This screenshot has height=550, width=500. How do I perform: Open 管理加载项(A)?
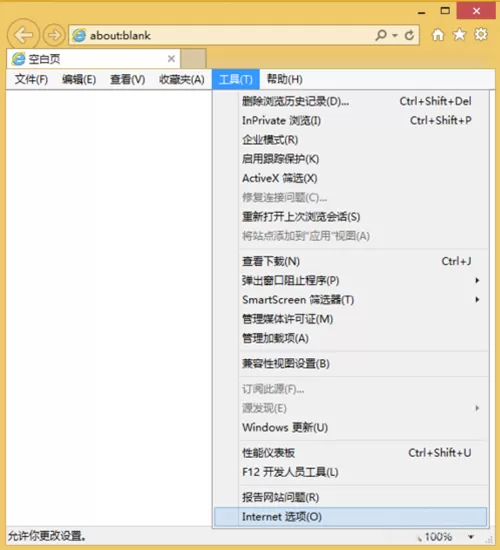(x=351, y=338)
